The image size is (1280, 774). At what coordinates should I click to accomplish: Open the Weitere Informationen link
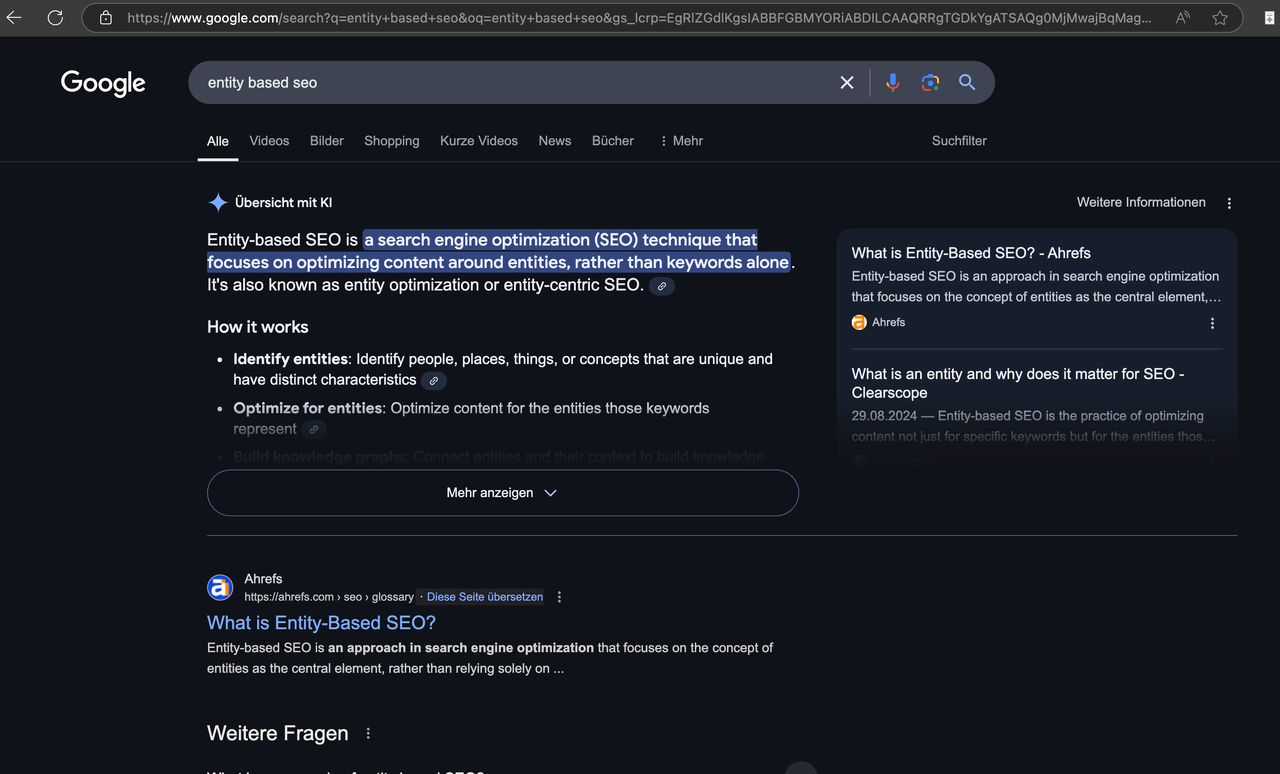(1141, 202)
